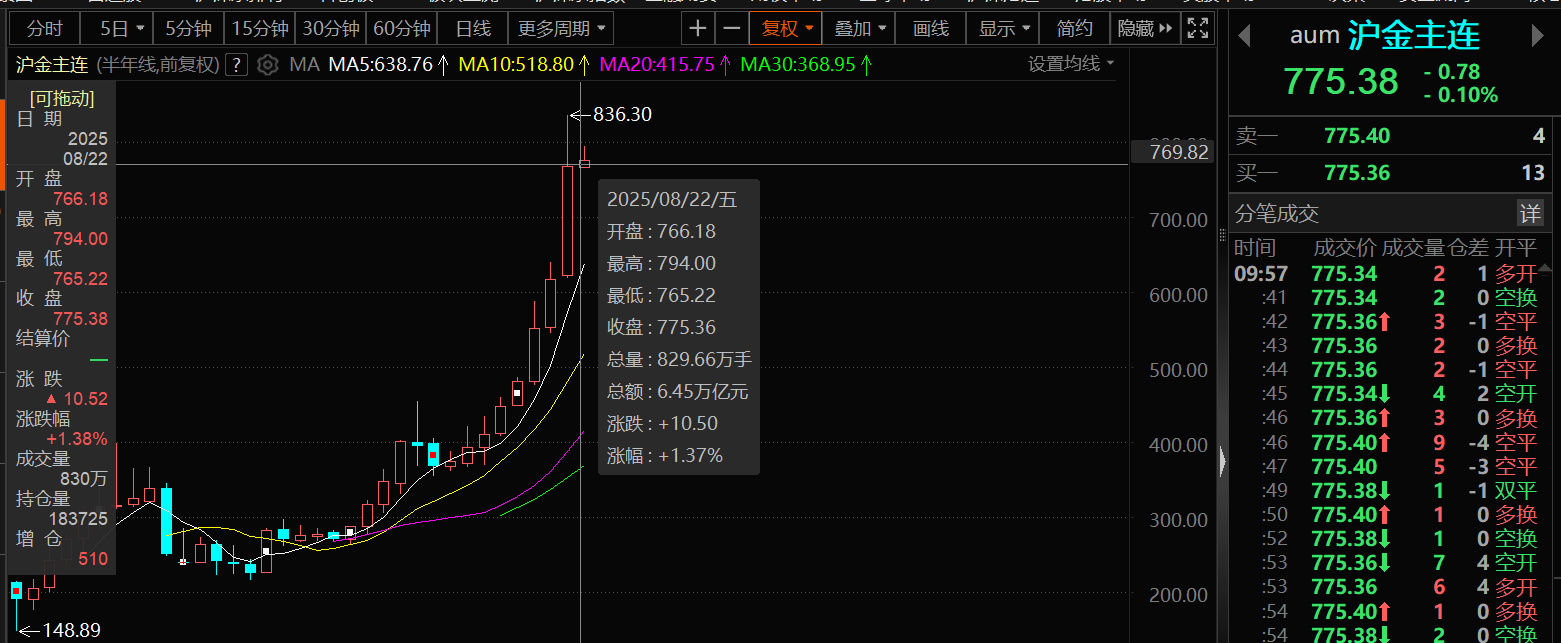Switch to the 日线 daily chart tab
Screen dimensions: 1561x643
coord(473,29)
